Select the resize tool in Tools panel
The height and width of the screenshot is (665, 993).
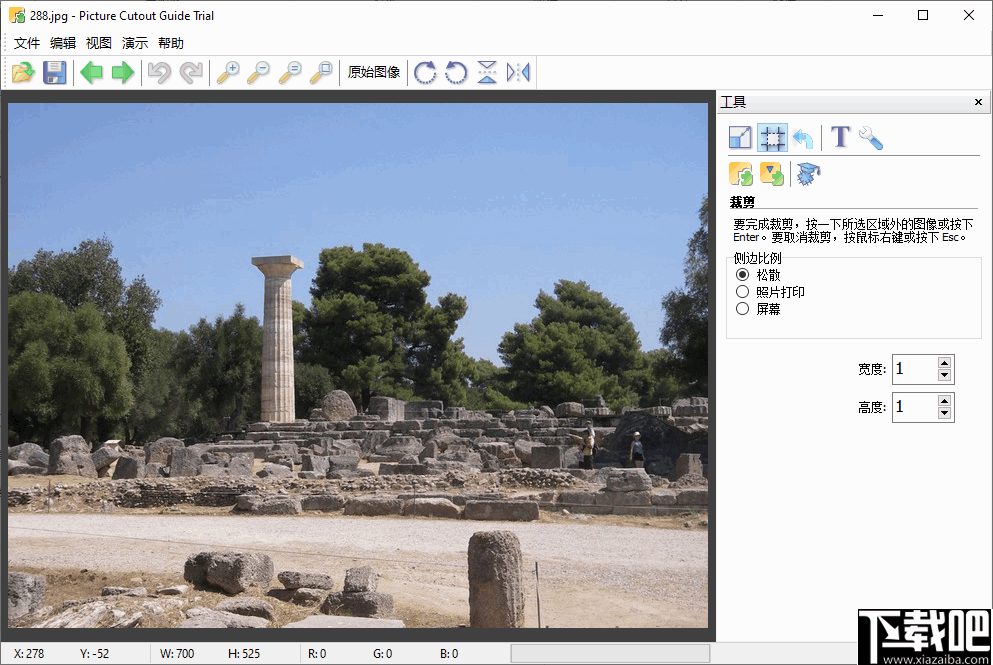[740, 137]
